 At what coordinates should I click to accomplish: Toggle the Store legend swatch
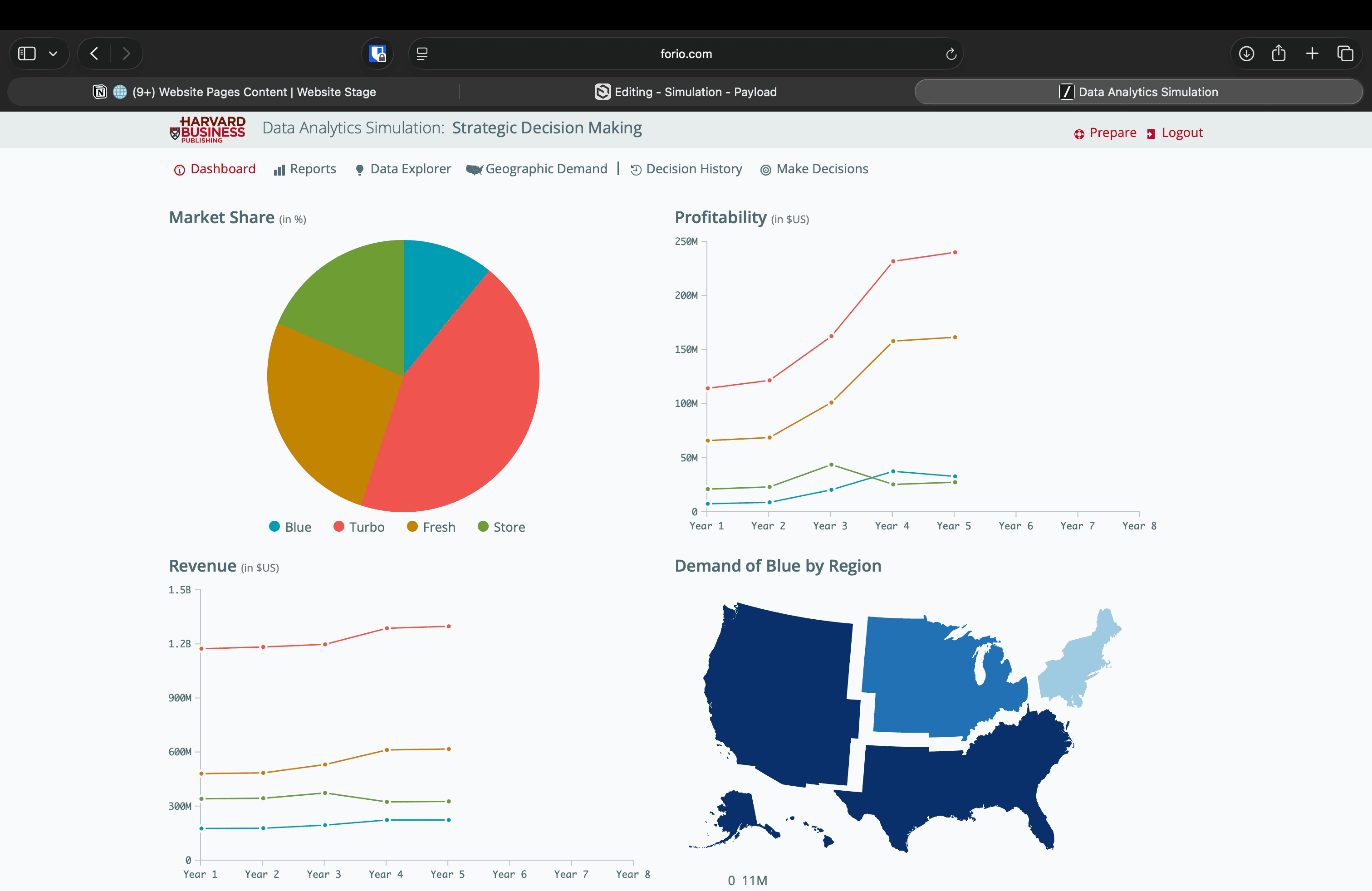[483, 527]
